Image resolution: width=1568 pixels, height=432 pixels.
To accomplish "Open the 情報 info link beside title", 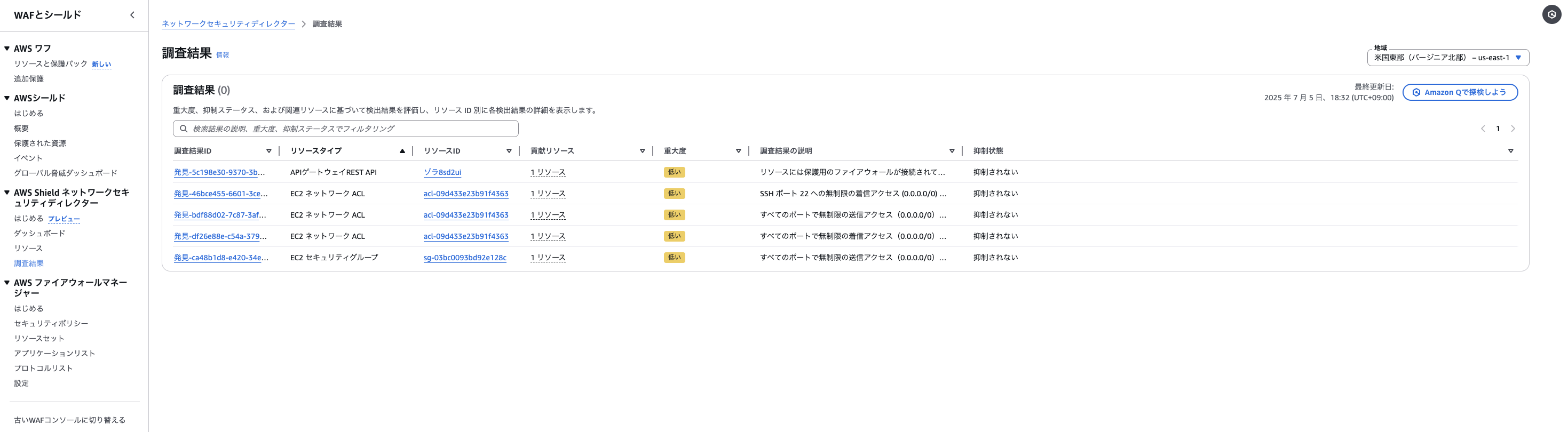I will tap(223, 55).
